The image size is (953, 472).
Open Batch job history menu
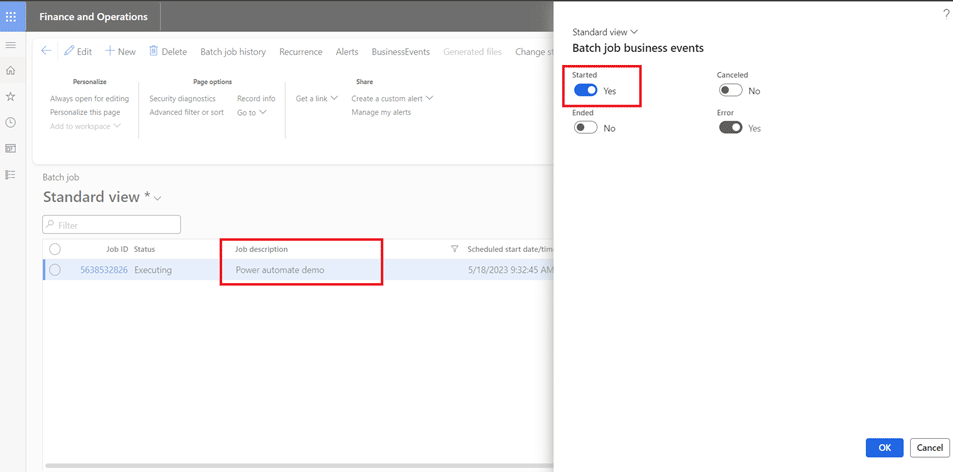tap(233, 52)
